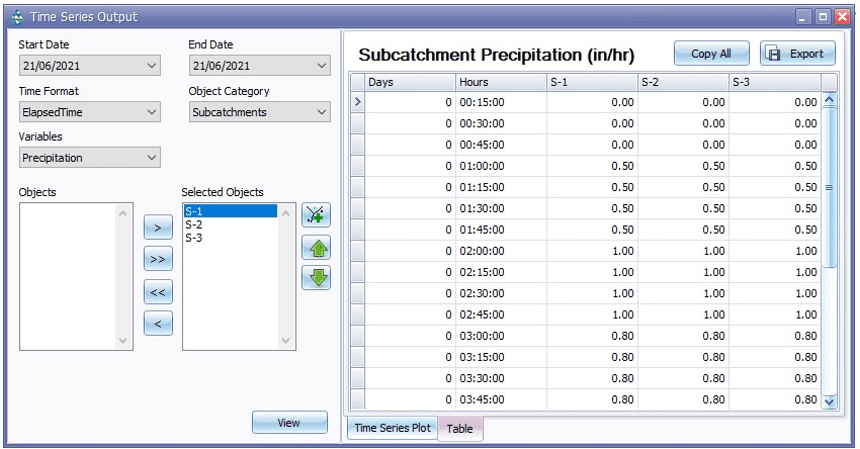The height and width of the screenshot is (449, 860).
Task: Click the Time Series Output title bar icon
Action: [x=18, y=17]
